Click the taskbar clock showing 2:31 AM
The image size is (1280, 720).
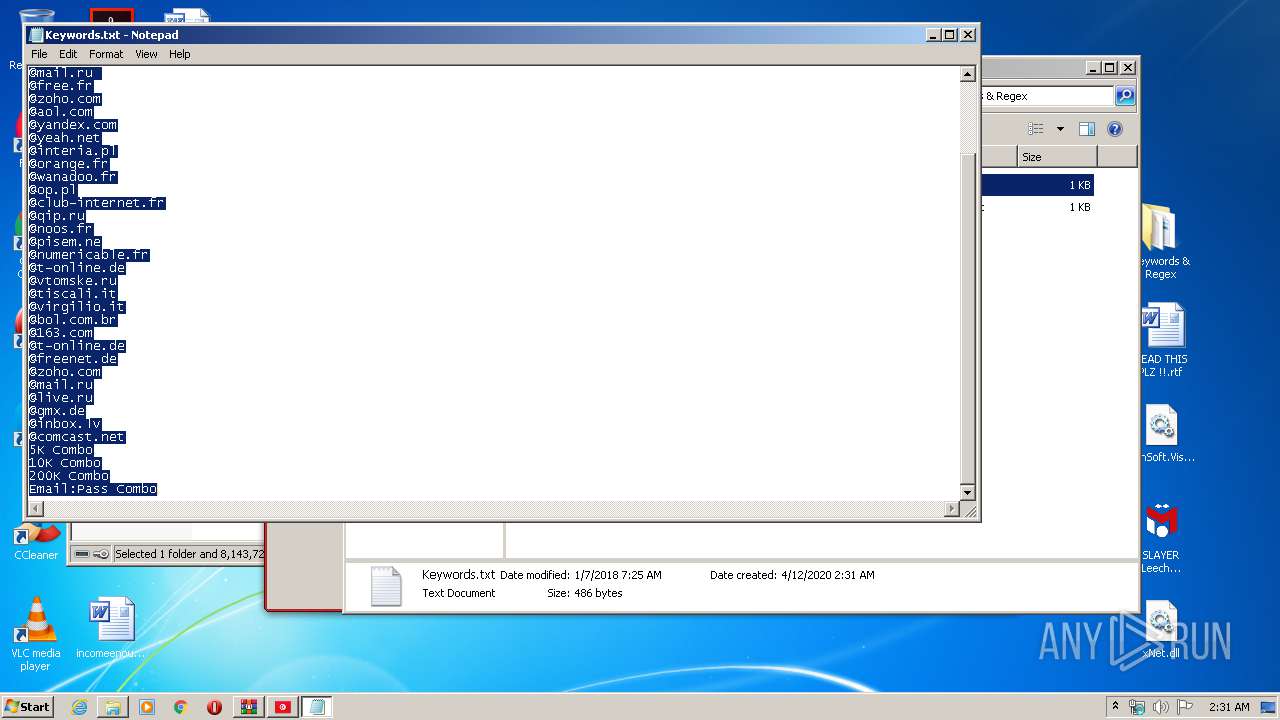(x=1229, y=707)
